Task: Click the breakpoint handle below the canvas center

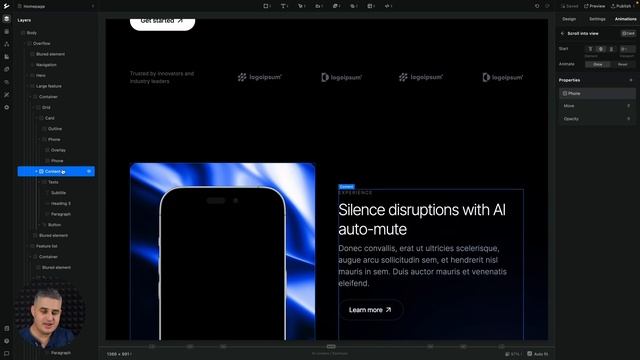Action: tap(331, 347)
